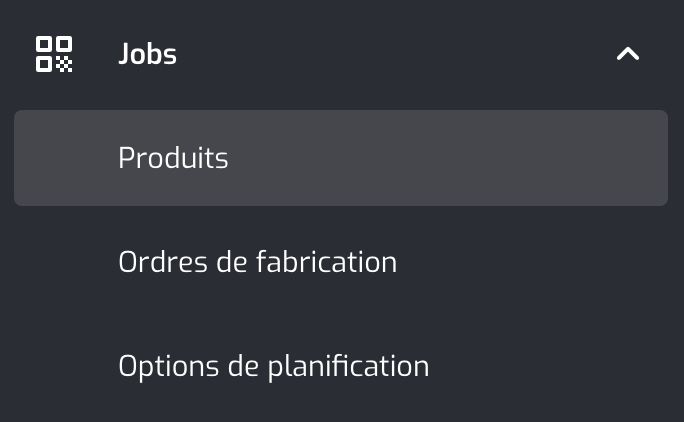Click the active Produits row background

[450, 158]
